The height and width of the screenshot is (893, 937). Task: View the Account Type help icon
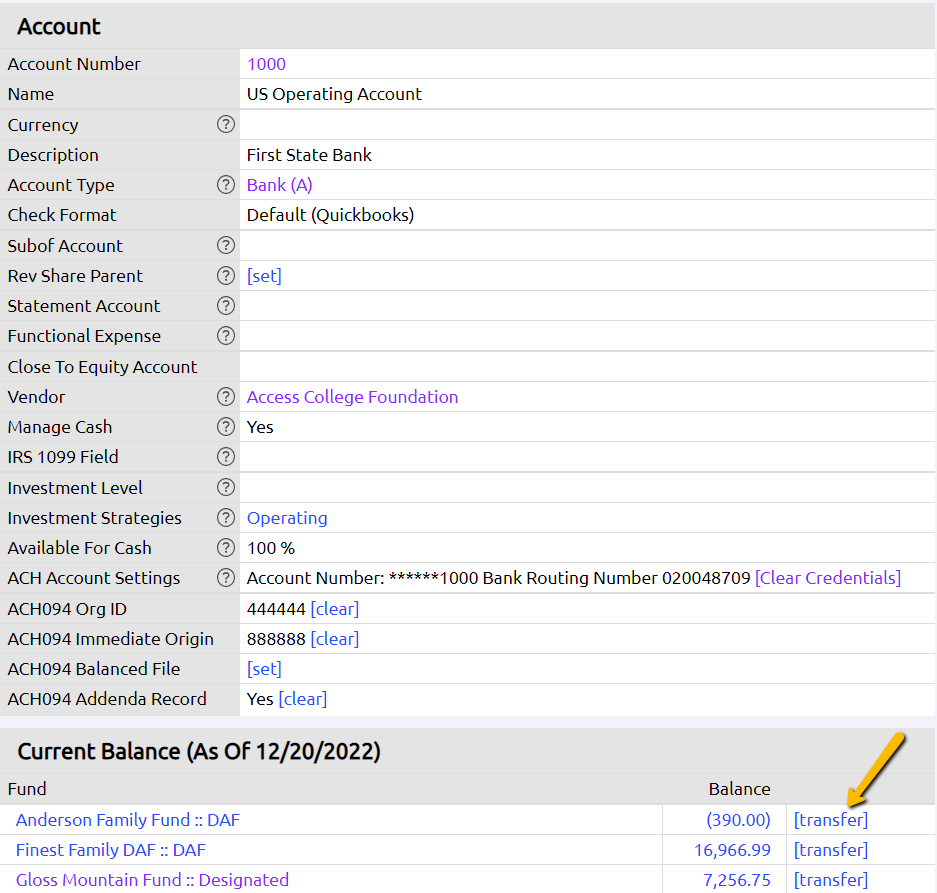[226, 185]
